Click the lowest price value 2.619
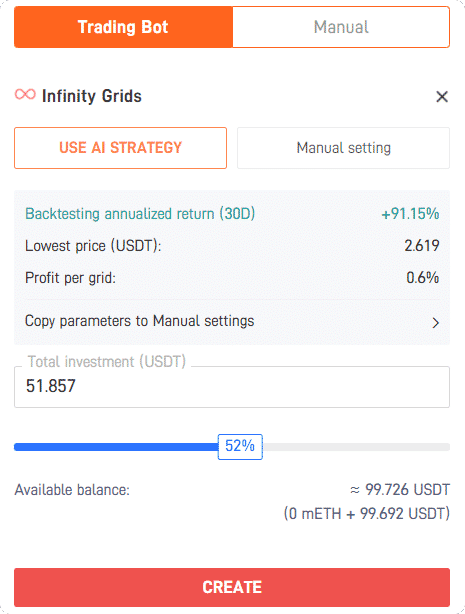 (x=422, y=246)
